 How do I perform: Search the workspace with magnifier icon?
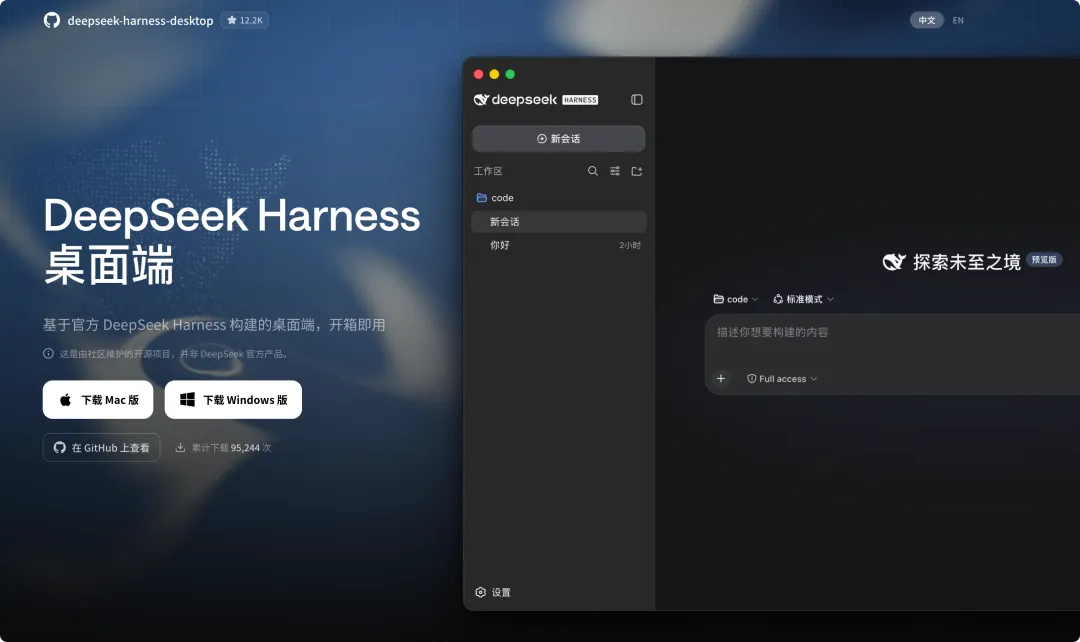[x=592, y=171]
